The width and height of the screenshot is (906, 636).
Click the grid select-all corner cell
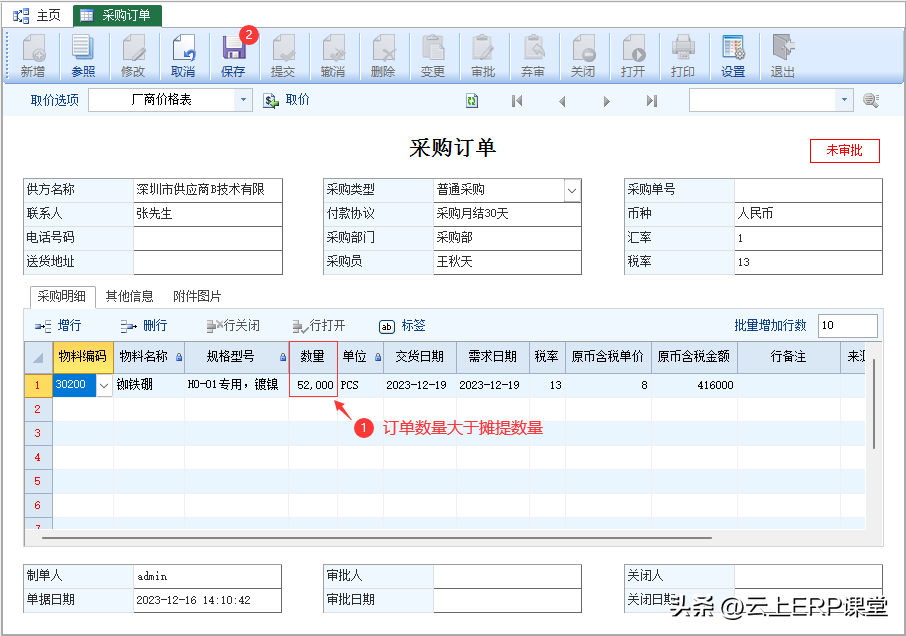point(38,357)
